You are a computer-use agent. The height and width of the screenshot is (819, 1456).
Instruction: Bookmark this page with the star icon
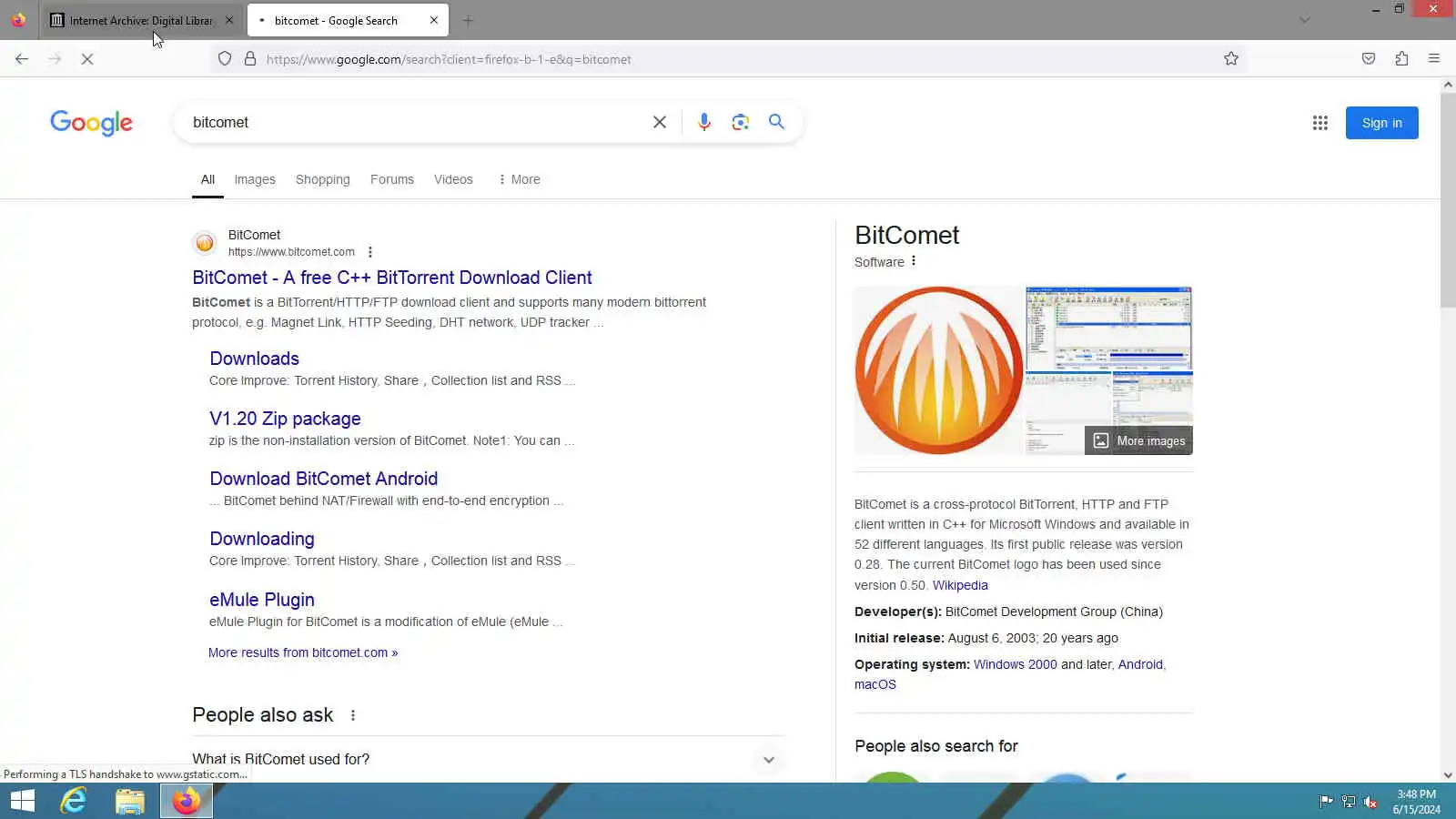[x=1231, y=59]
